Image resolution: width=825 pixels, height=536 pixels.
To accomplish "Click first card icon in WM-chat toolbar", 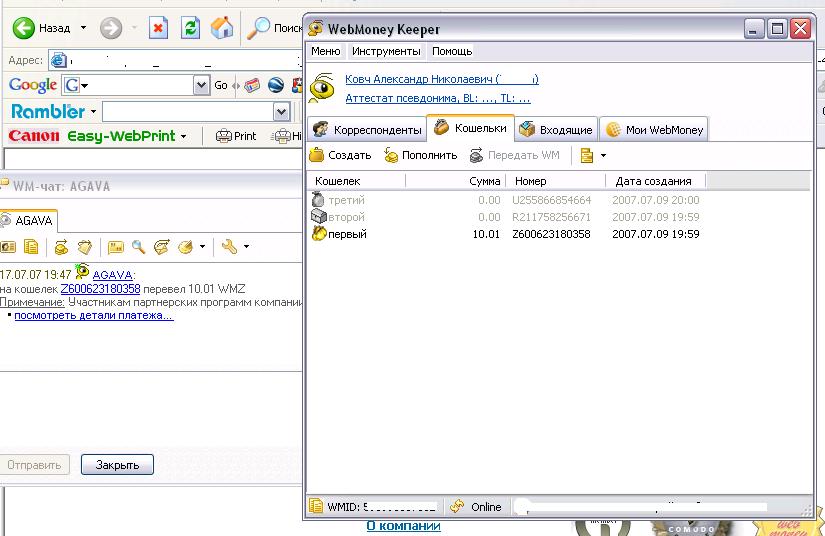I will (x=7, y=247).
